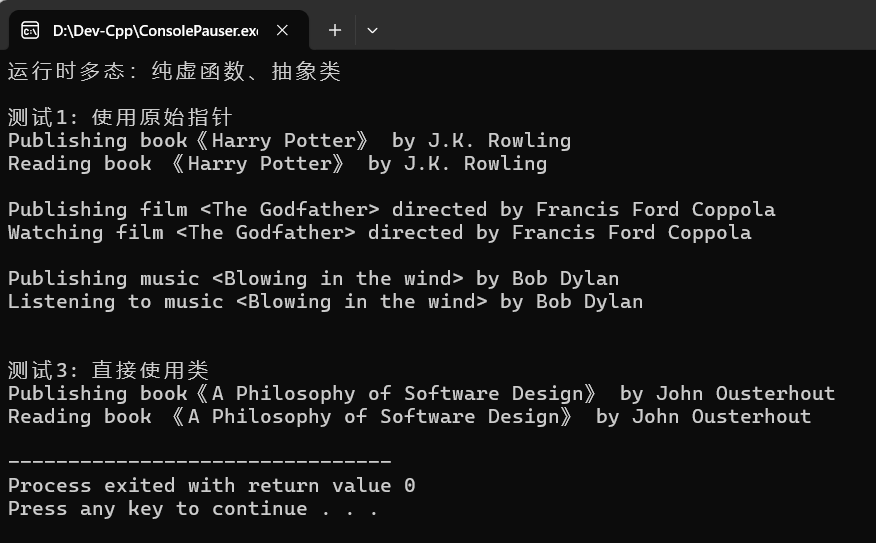Viewport: 876px width, 543px height.
Task: Click 'Process exited with return value 0'
Action: [211, 485]
